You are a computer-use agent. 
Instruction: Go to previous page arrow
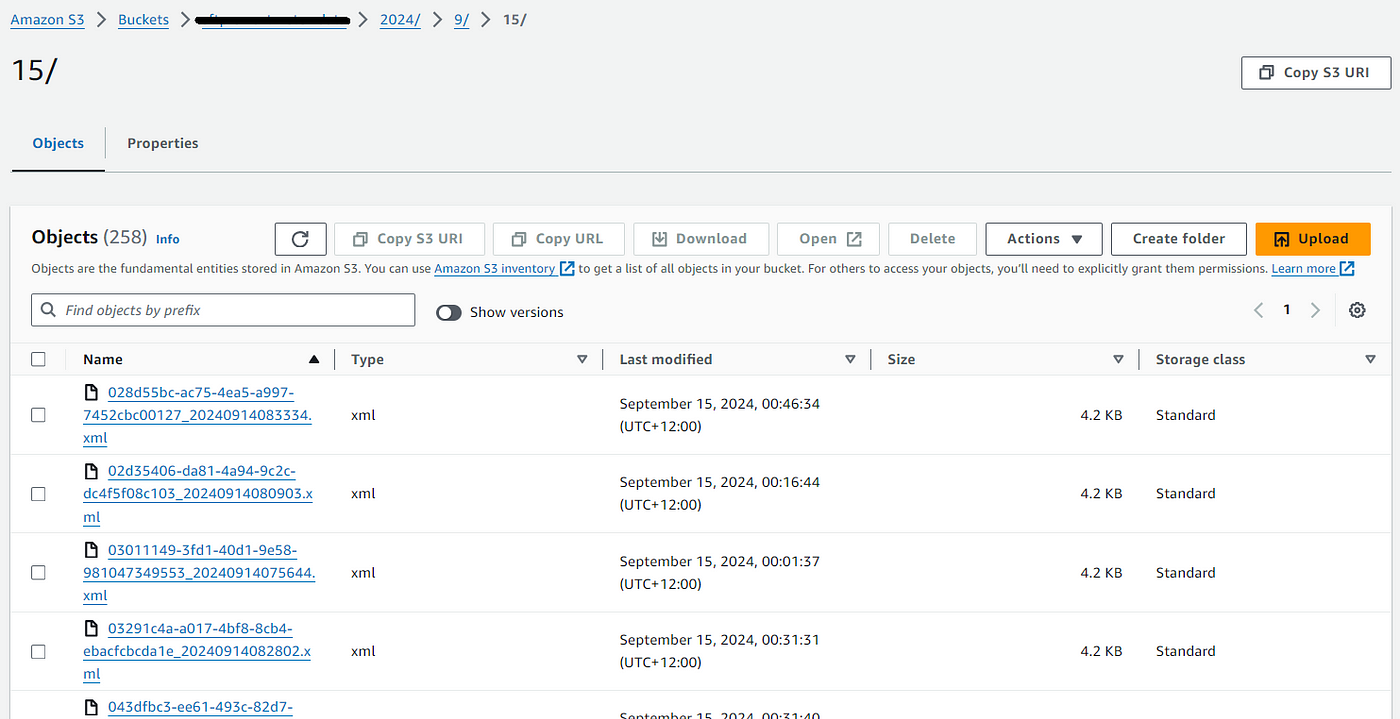[1259, 310]
